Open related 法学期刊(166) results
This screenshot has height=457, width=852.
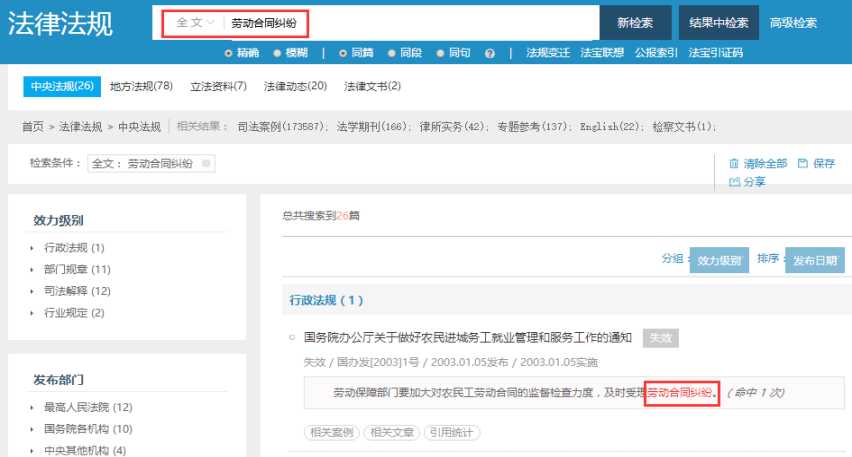click(372, 127)
